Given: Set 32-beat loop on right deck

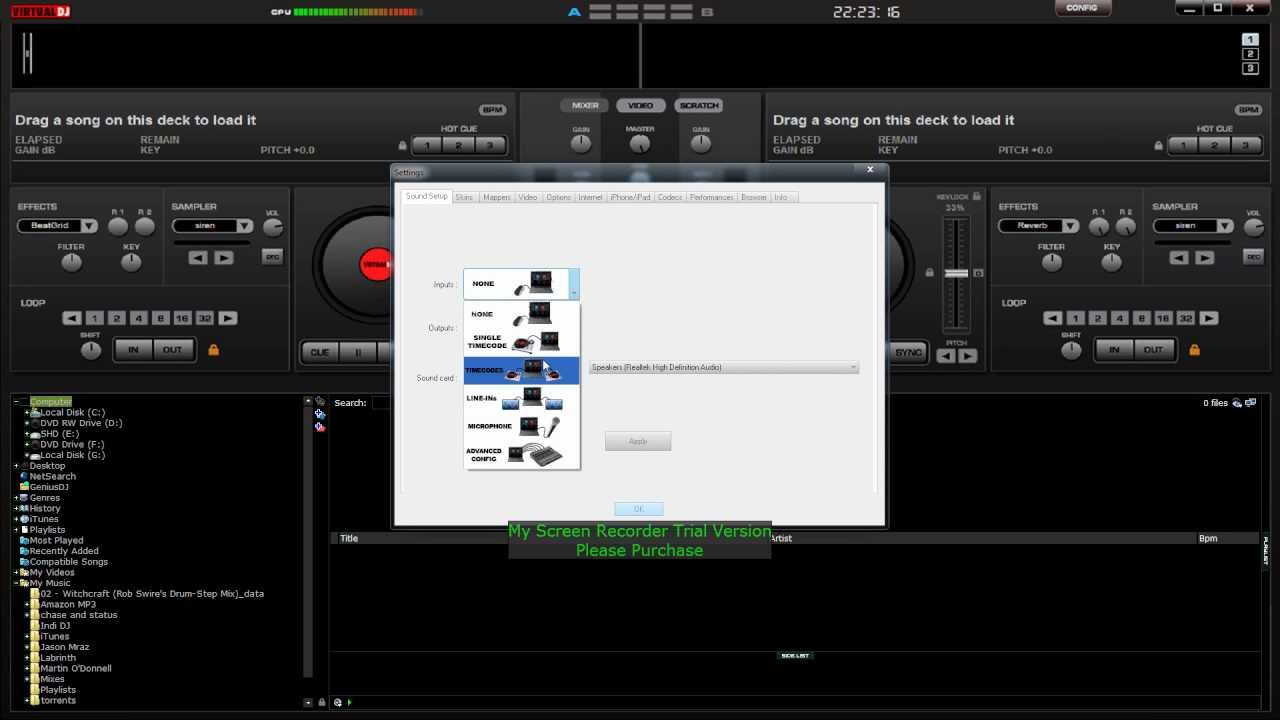Looking at the screenshot, I should pos(1186,318).
